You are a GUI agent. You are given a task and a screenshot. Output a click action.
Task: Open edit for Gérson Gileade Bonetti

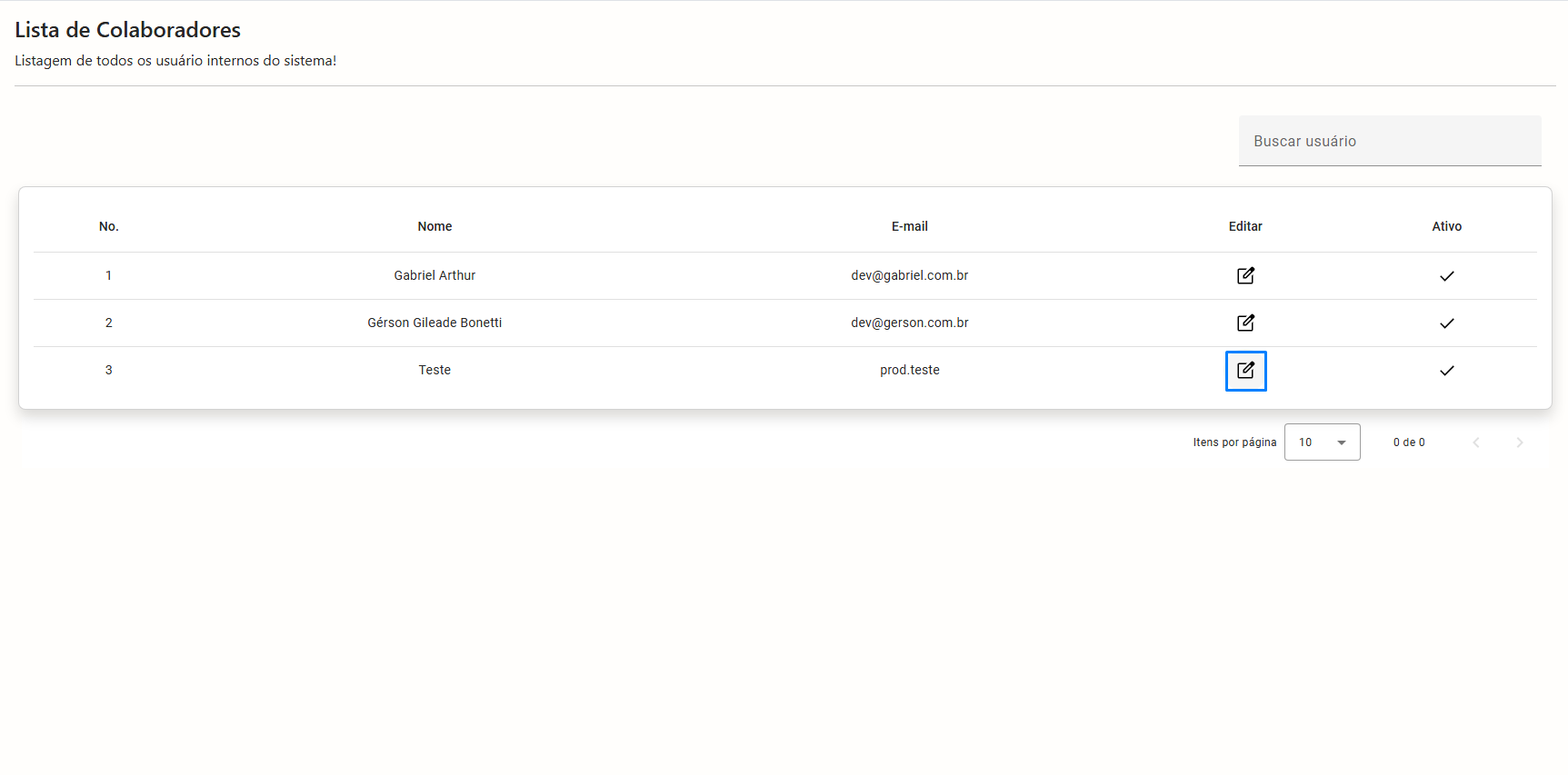pyautogui.click(x=1245, y=323)
